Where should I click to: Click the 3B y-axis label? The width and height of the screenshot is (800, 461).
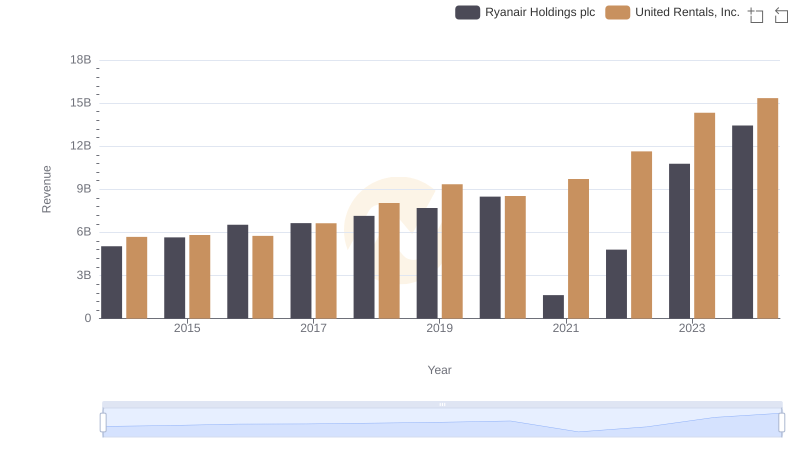click(84, 275)
